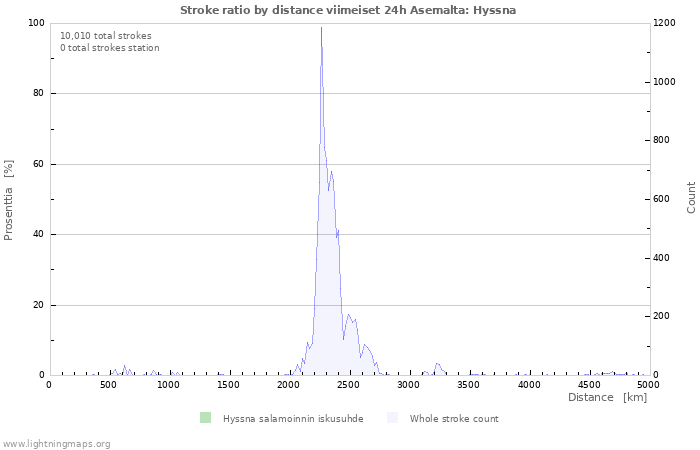Click the 3500 tick on the distance axis
This screenshot has width=700, height=450.
tap(469, 385)
